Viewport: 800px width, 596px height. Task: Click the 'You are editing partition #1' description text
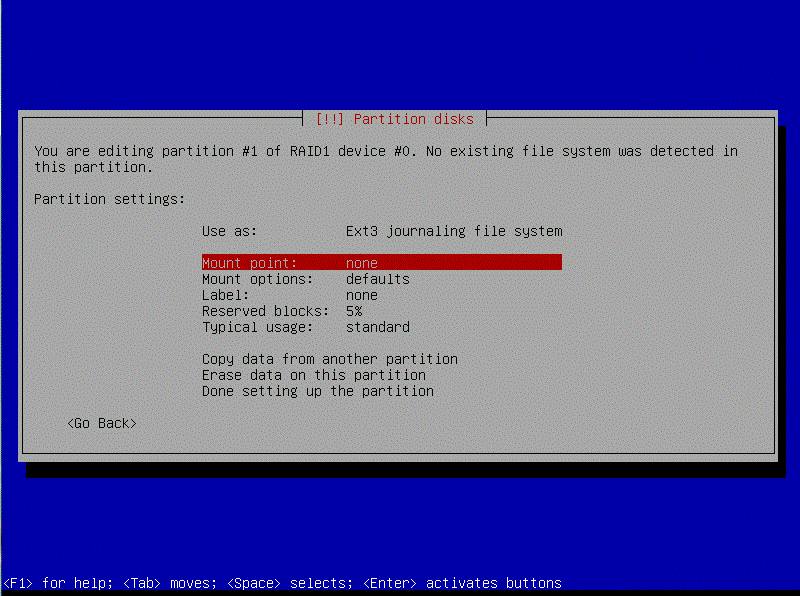point(386,159)
